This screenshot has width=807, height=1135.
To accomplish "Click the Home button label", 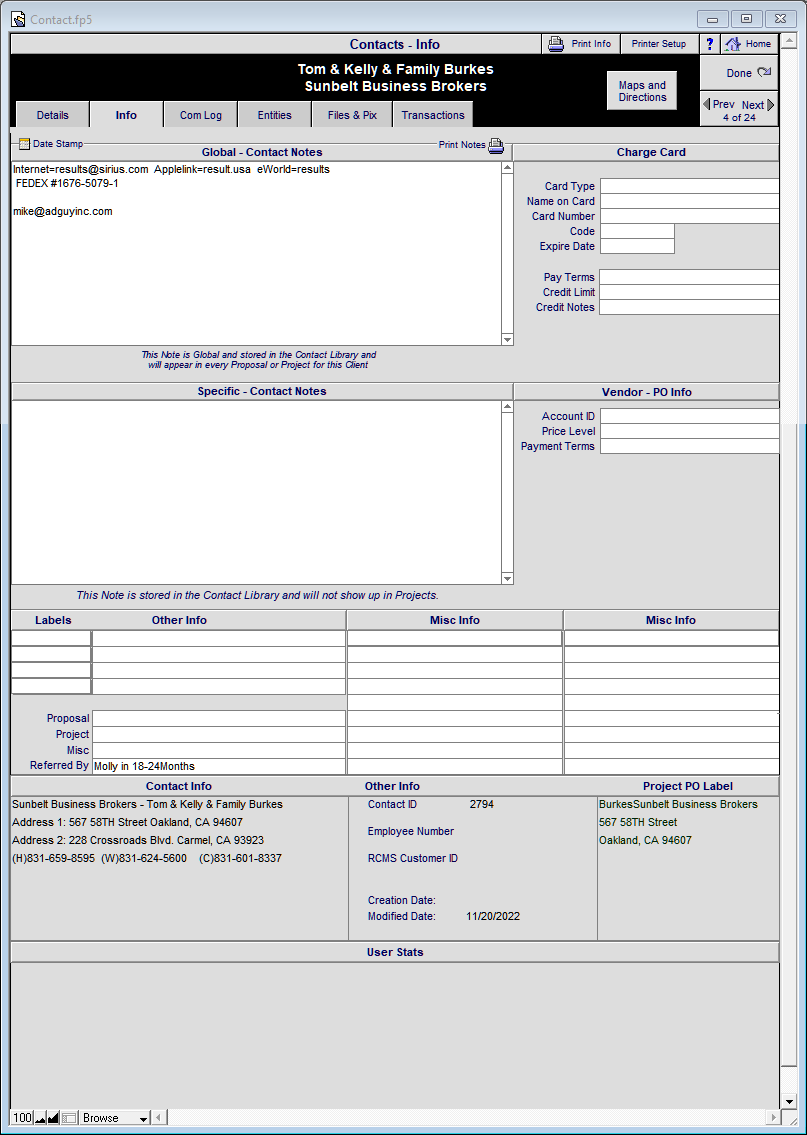I will click(758, 43).
